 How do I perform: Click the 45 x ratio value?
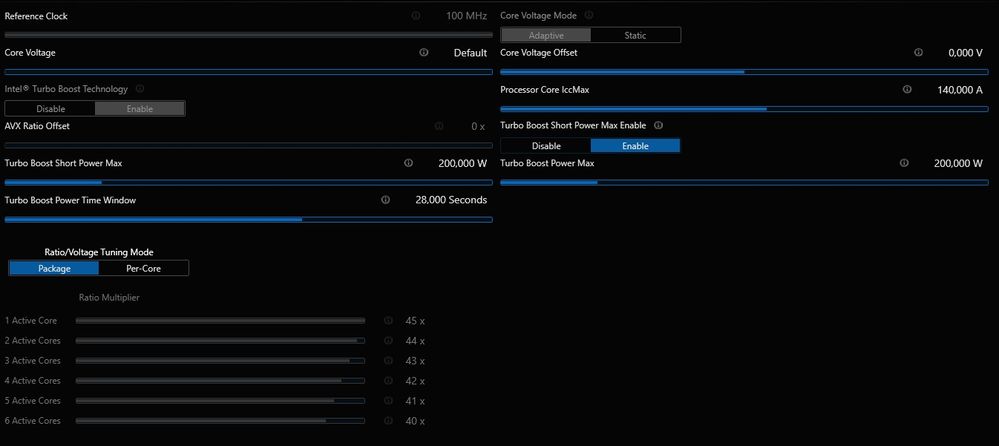415,321
